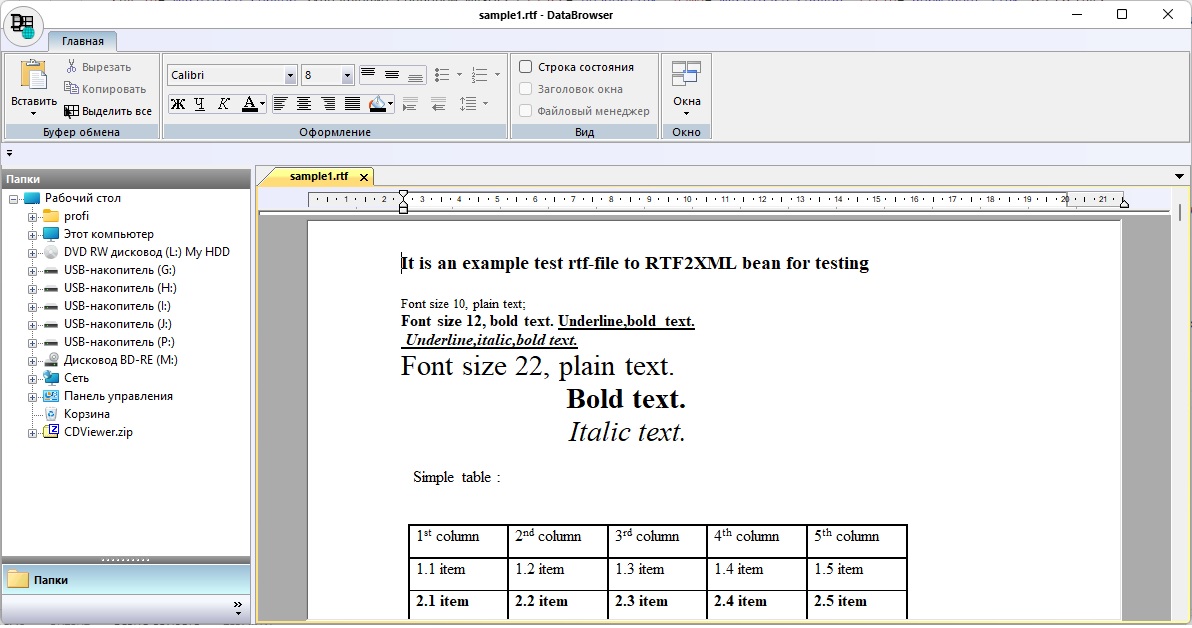This screenshot has width=1192, height=628.
Task: Toggle bold formatting (Ж button)
Action: [x=178, y=104]
